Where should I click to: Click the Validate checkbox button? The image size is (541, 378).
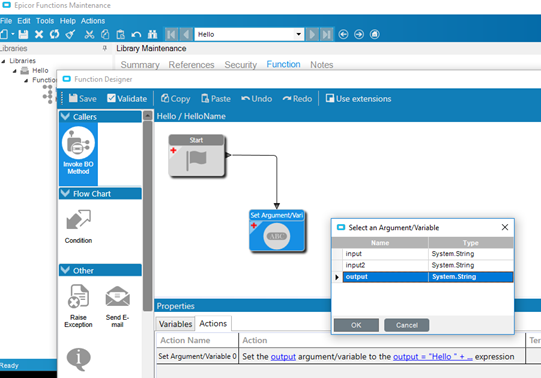pyautogui.click(x=127, y=99)
